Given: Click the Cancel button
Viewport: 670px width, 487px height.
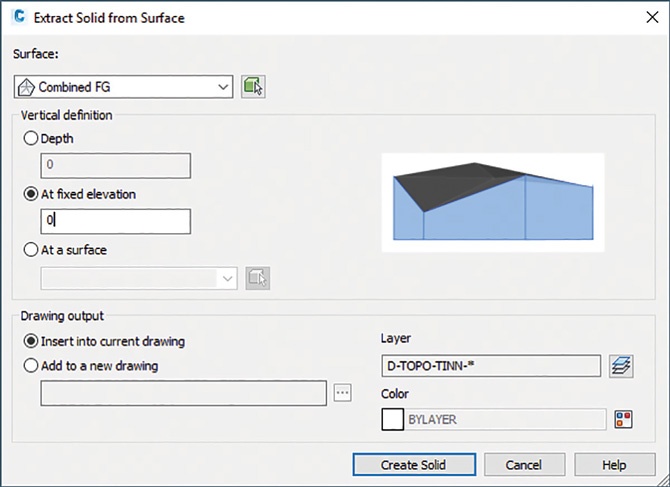Looking at the screenshot, I should pos(523,465).
